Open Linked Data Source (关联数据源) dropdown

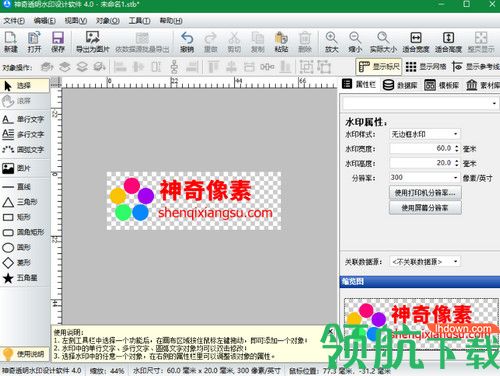pyautogui.click(x=425, y=262)
